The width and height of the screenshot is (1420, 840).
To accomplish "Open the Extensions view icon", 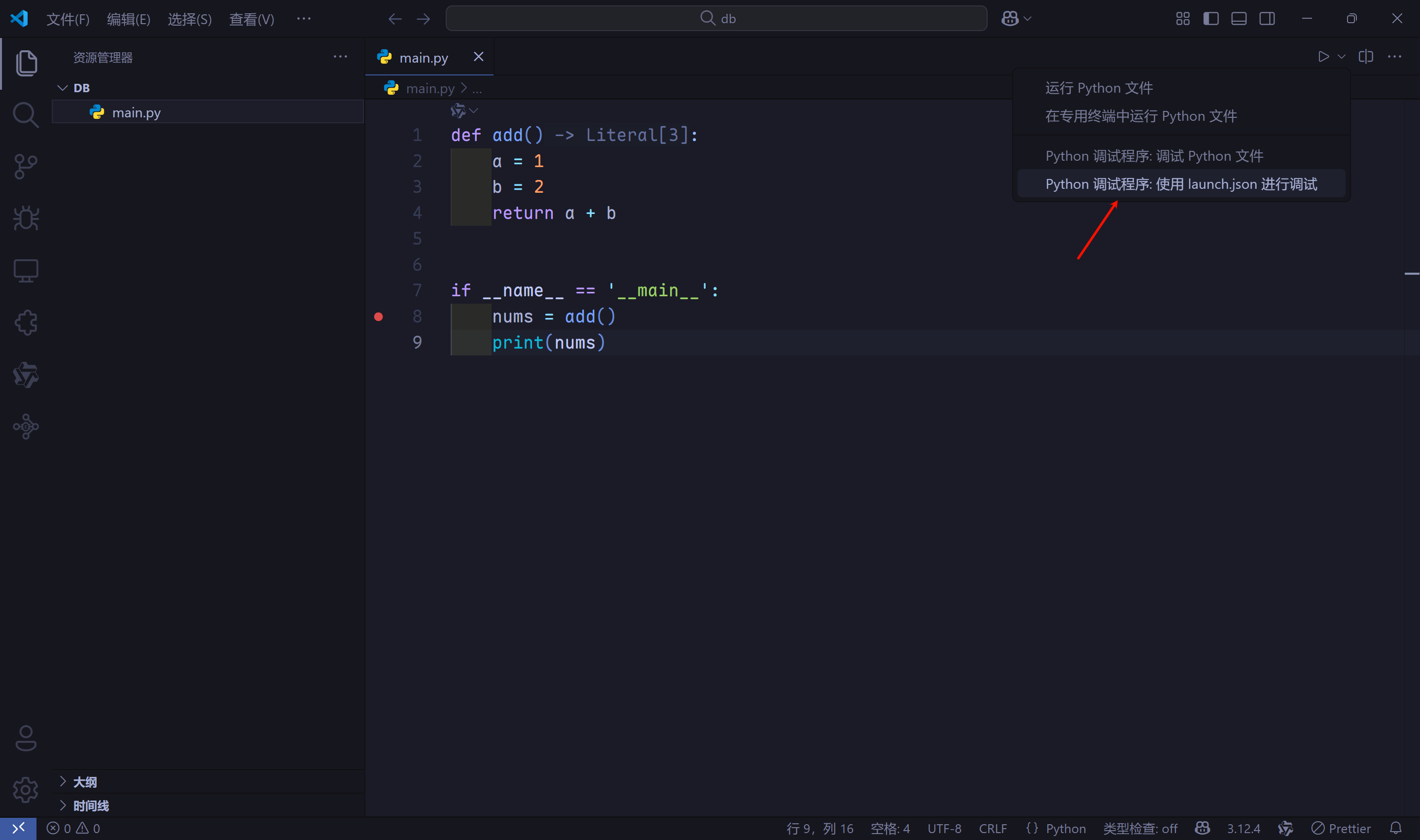I will point(26,323).
